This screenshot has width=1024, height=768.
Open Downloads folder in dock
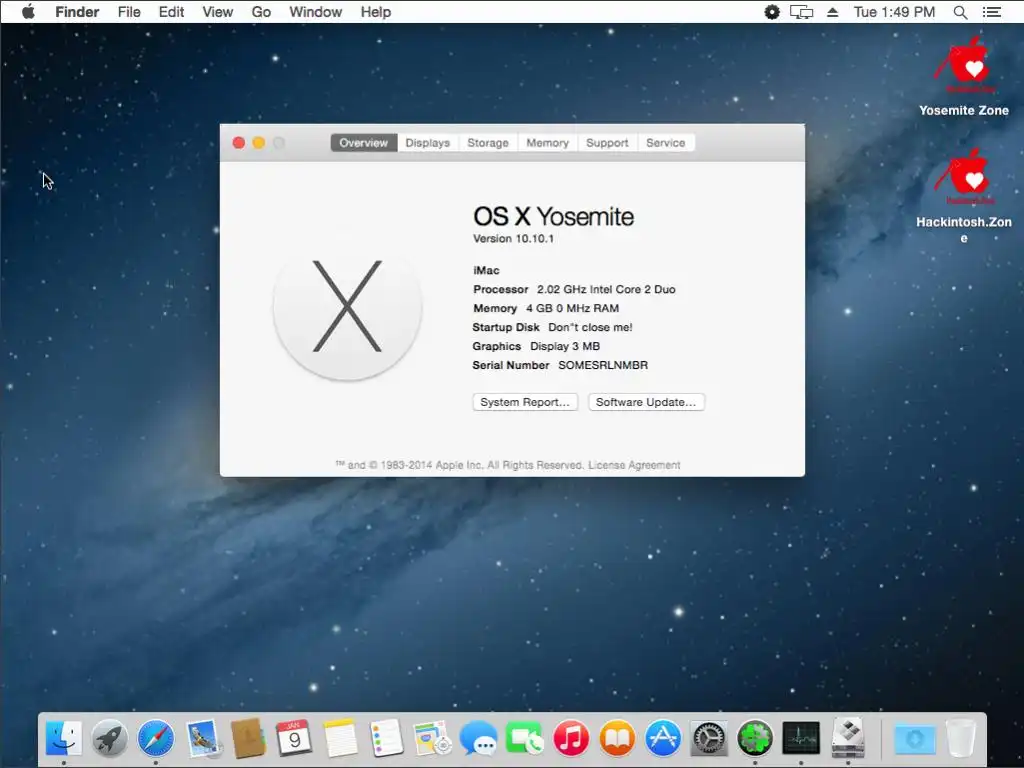pyautogui.click(x=914, y=739)
